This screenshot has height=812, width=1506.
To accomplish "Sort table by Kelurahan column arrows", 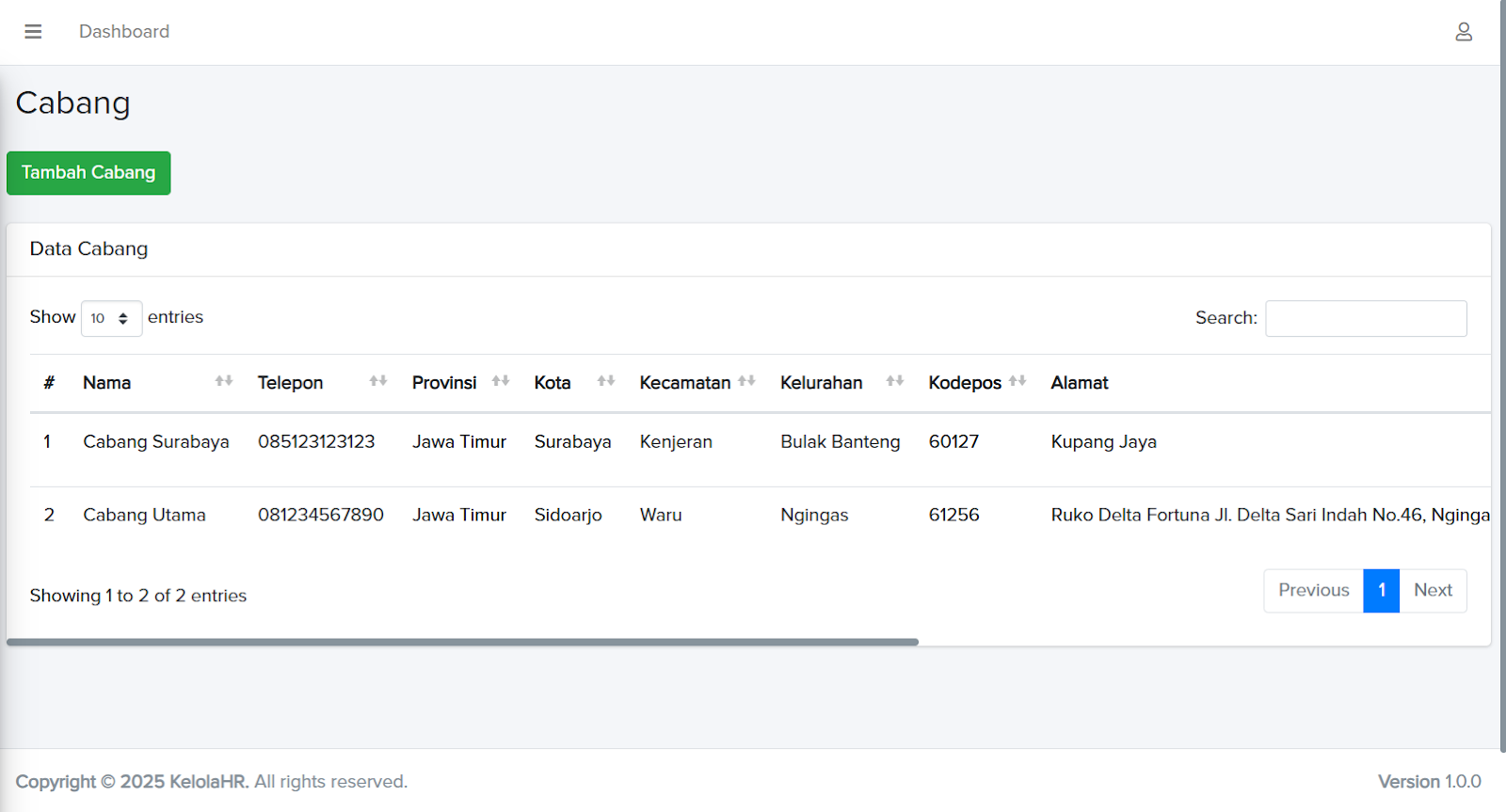I will pyautogui.click(x=894, y=381).
